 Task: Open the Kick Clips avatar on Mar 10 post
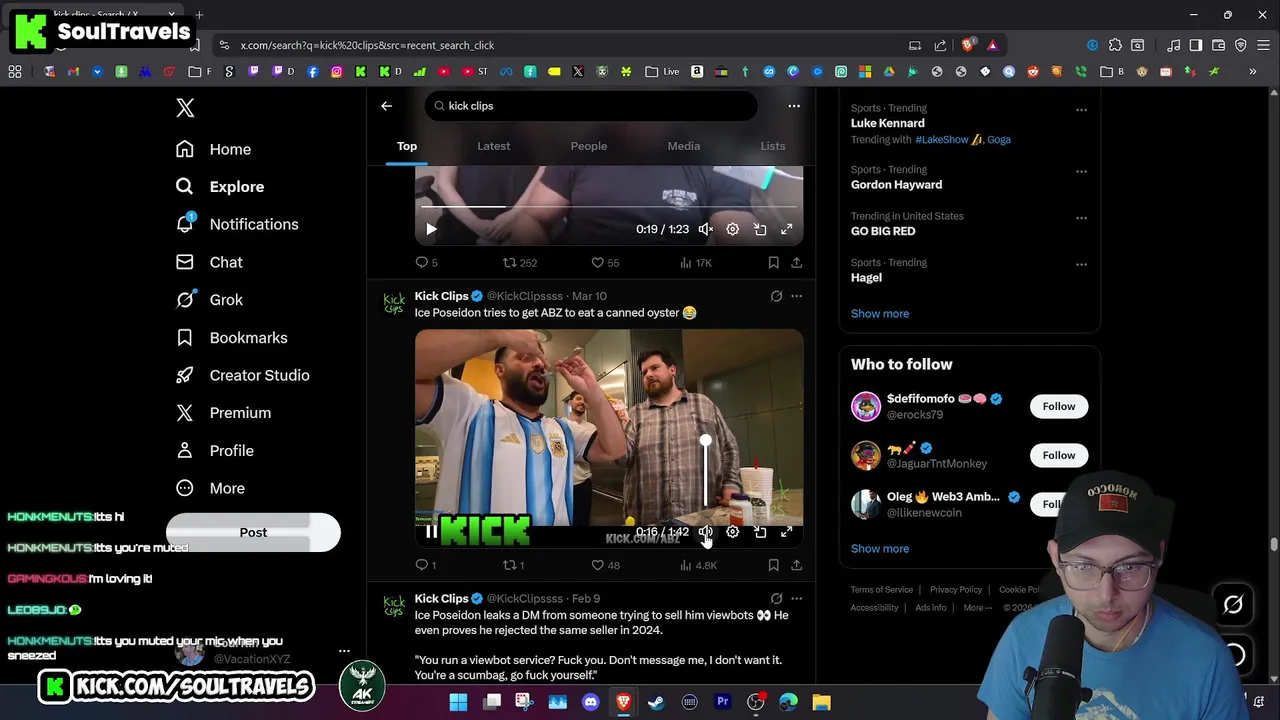coord(395,302)
